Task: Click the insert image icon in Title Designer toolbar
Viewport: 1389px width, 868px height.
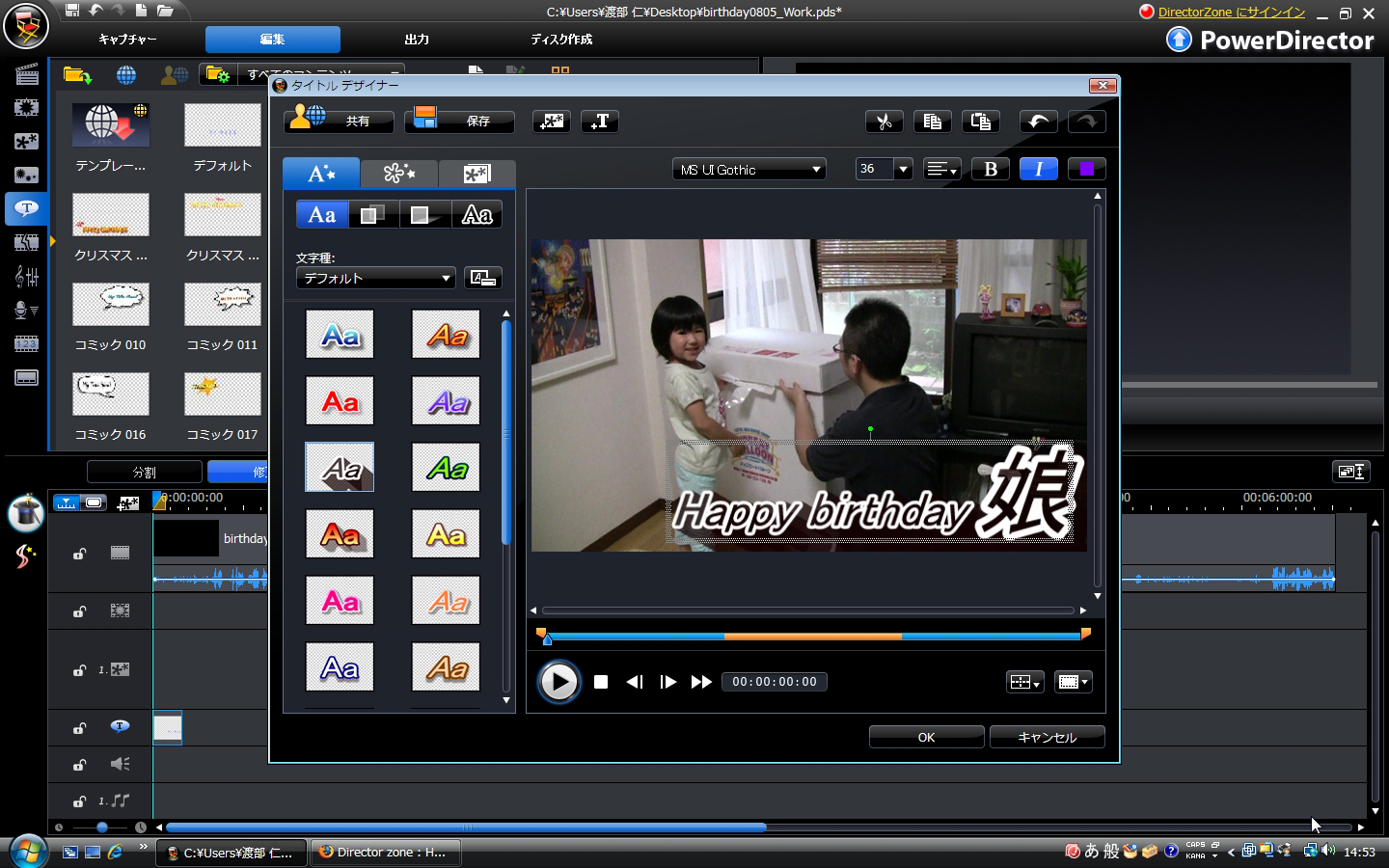Action: [x=552, y=122]
